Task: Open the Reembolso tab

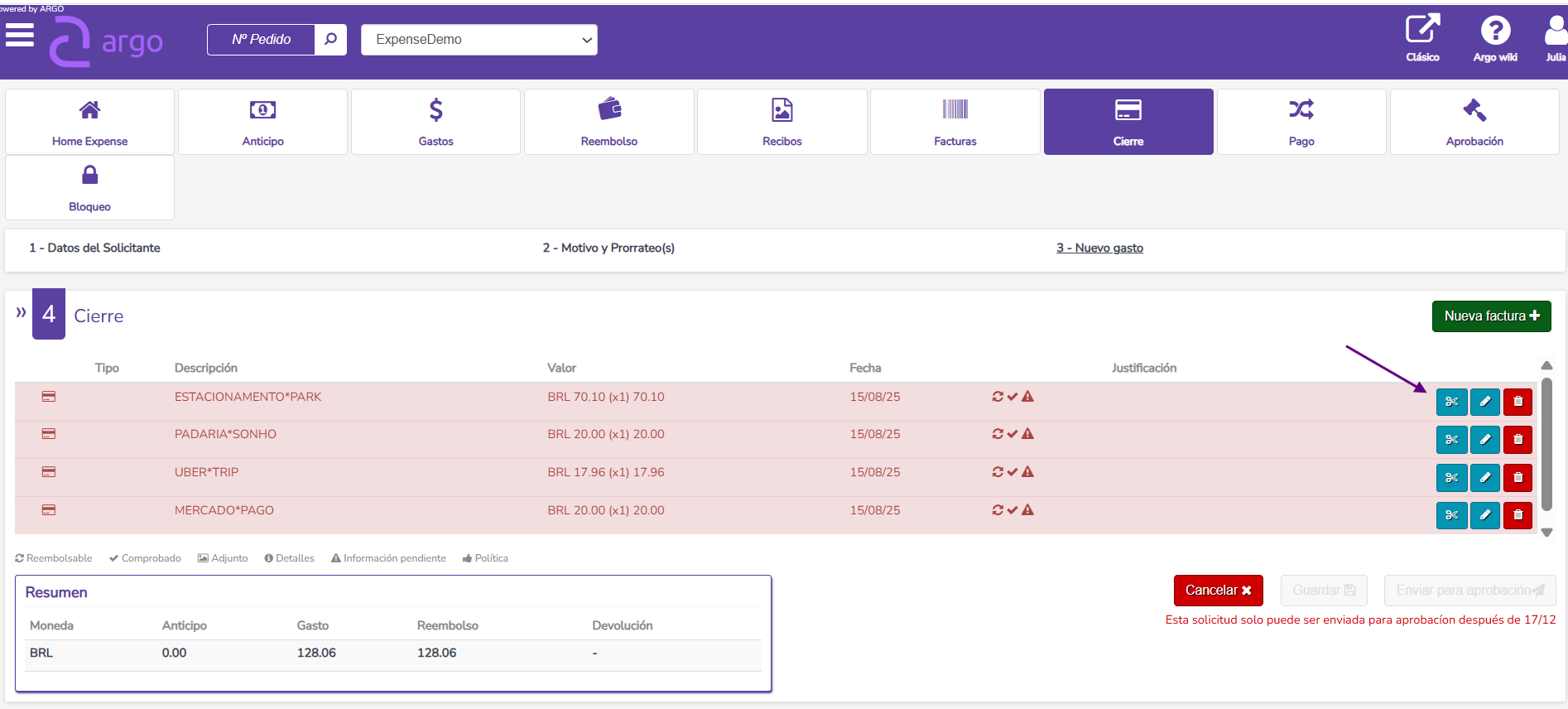Action: (608, 122)
